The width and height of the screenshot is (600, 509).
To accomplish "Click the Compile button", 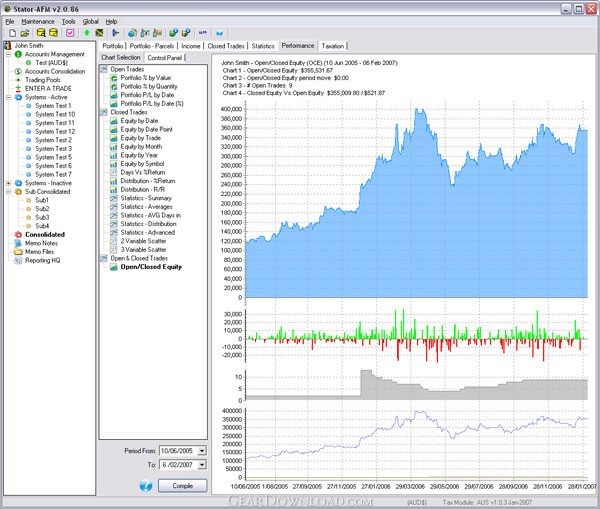I will pos(183,486).
